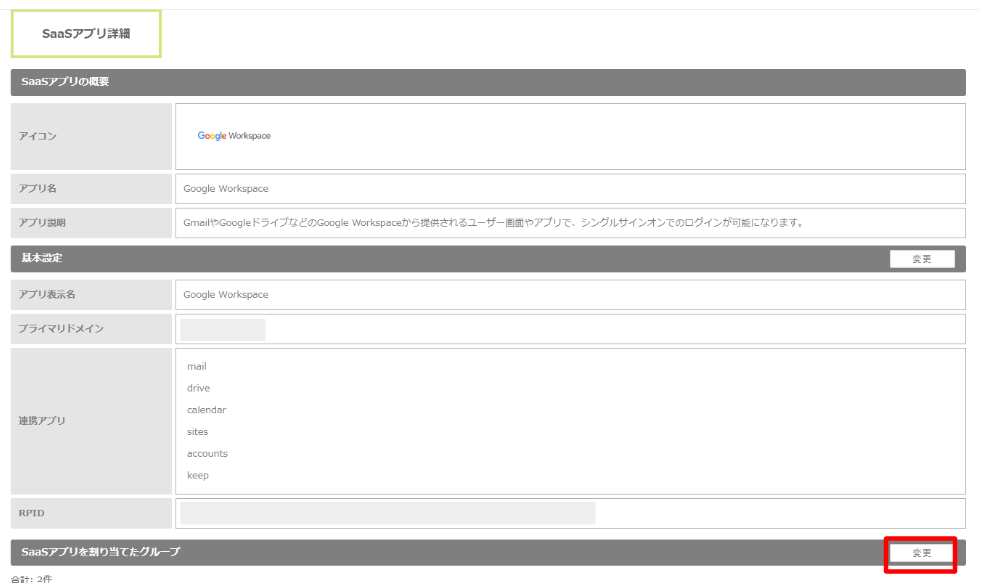Click the 基本設定 section header title
Viewport: 981px width, 583px height.
(x=42, y=259)
